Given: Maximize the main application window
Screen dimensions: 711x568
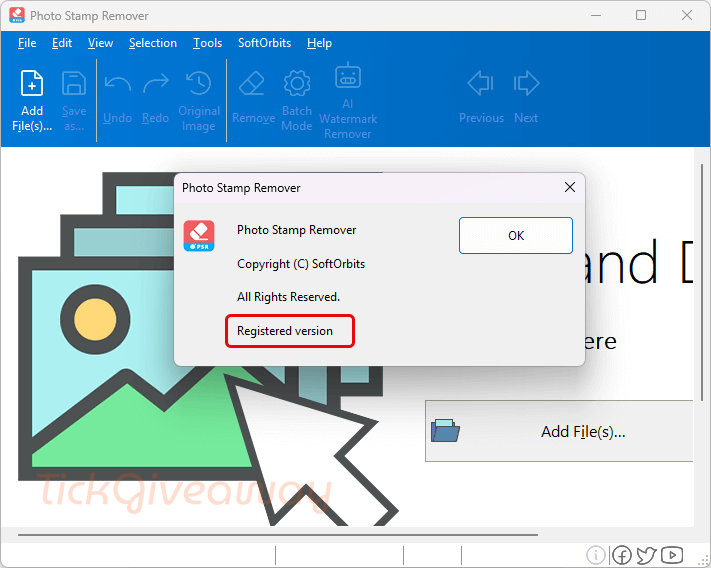Looking at the screenshot, I should [x=641, y=15].
